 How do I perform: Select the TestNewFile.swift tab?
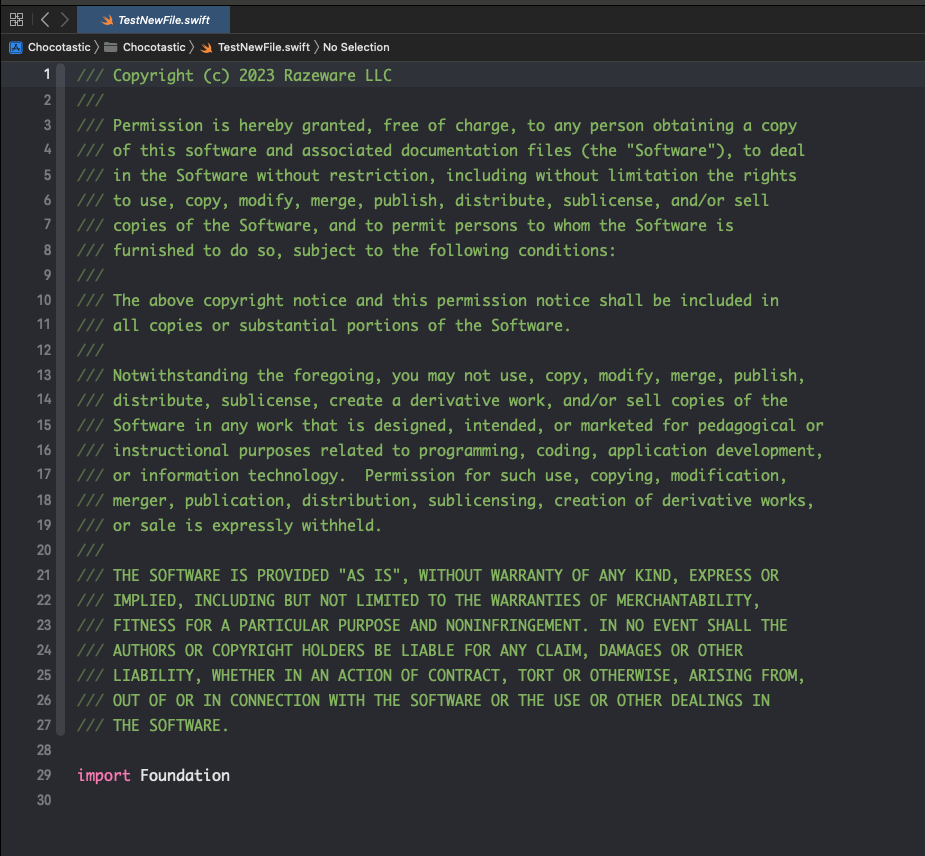point(154,20)
